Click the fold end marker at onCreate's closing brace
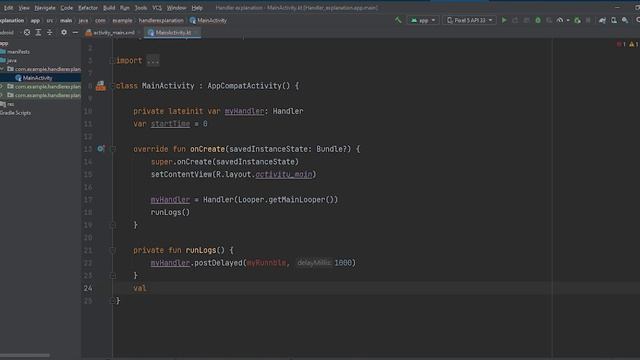The height and width of the screenshot is (360, 640). click(113, 225)
